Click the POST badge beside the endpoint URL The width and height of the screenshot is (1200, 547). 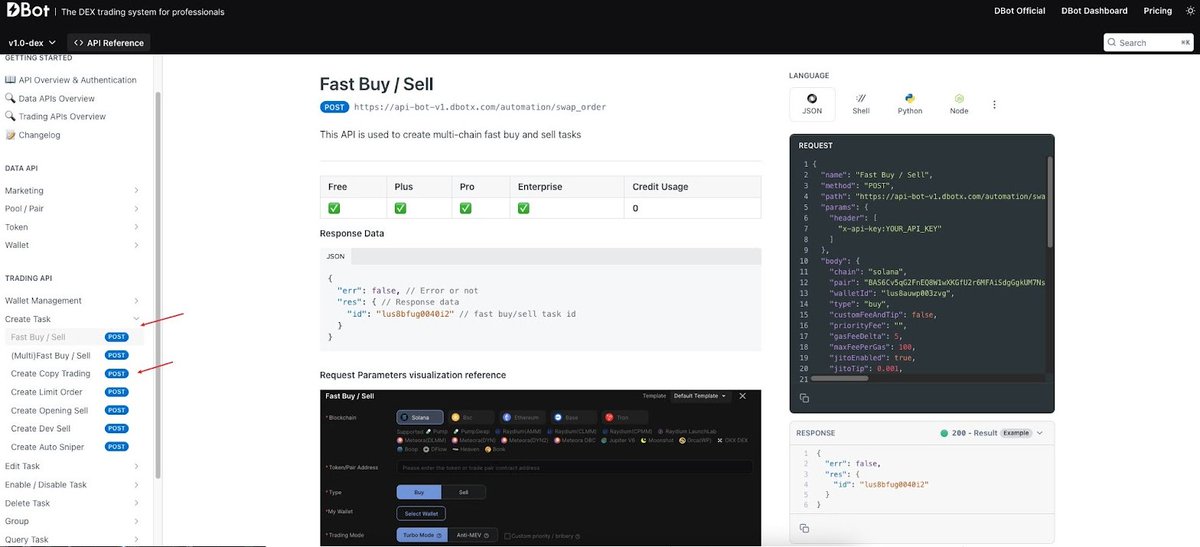(334, 107)
